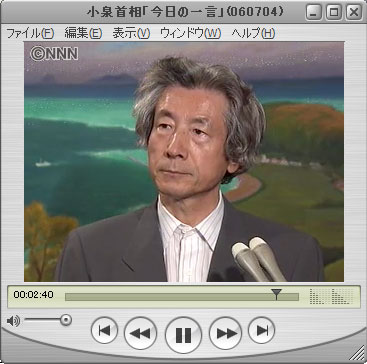The height and width of the screenshot is (364, 367).
Task: Click the audio level equalizer display
Action: (x=331, y=296)
